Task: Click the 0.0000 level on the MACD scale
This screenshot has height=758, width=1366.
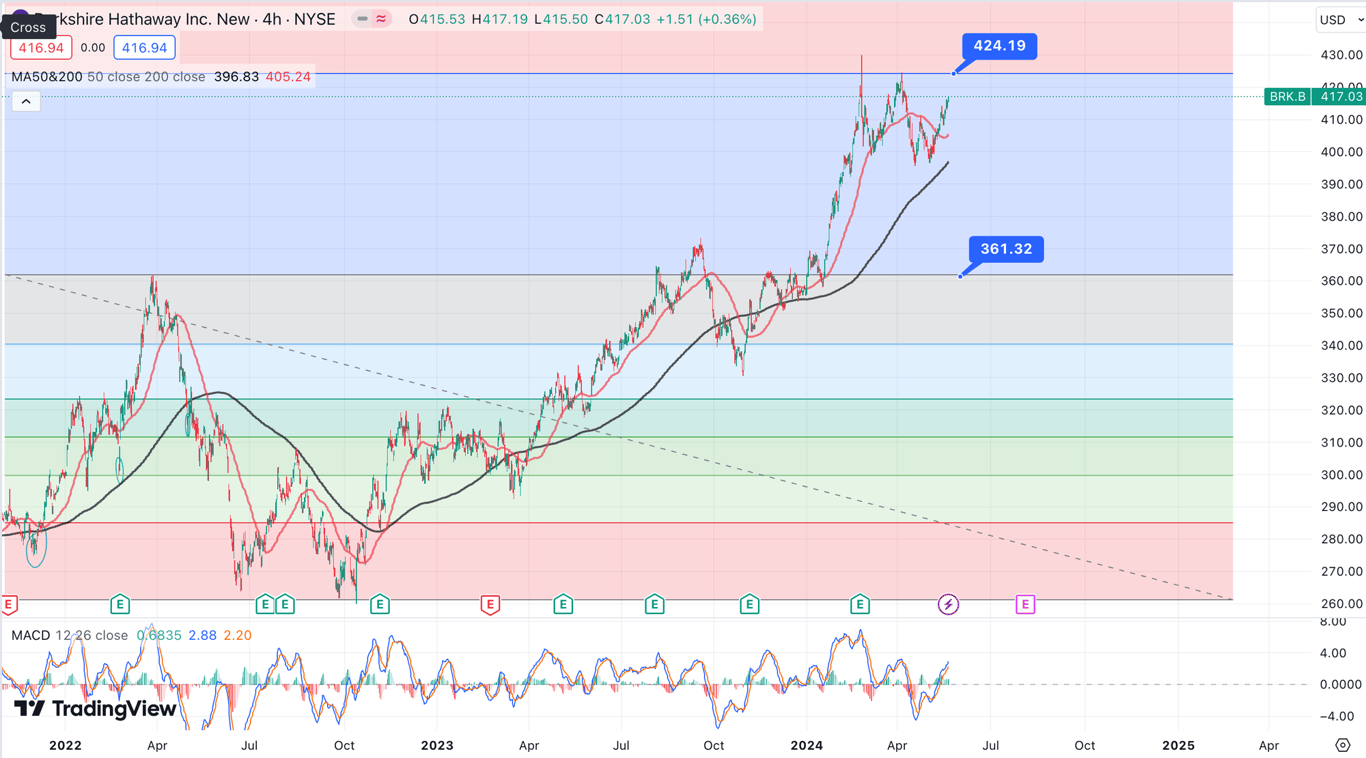Action: [x=1340, y=685]
